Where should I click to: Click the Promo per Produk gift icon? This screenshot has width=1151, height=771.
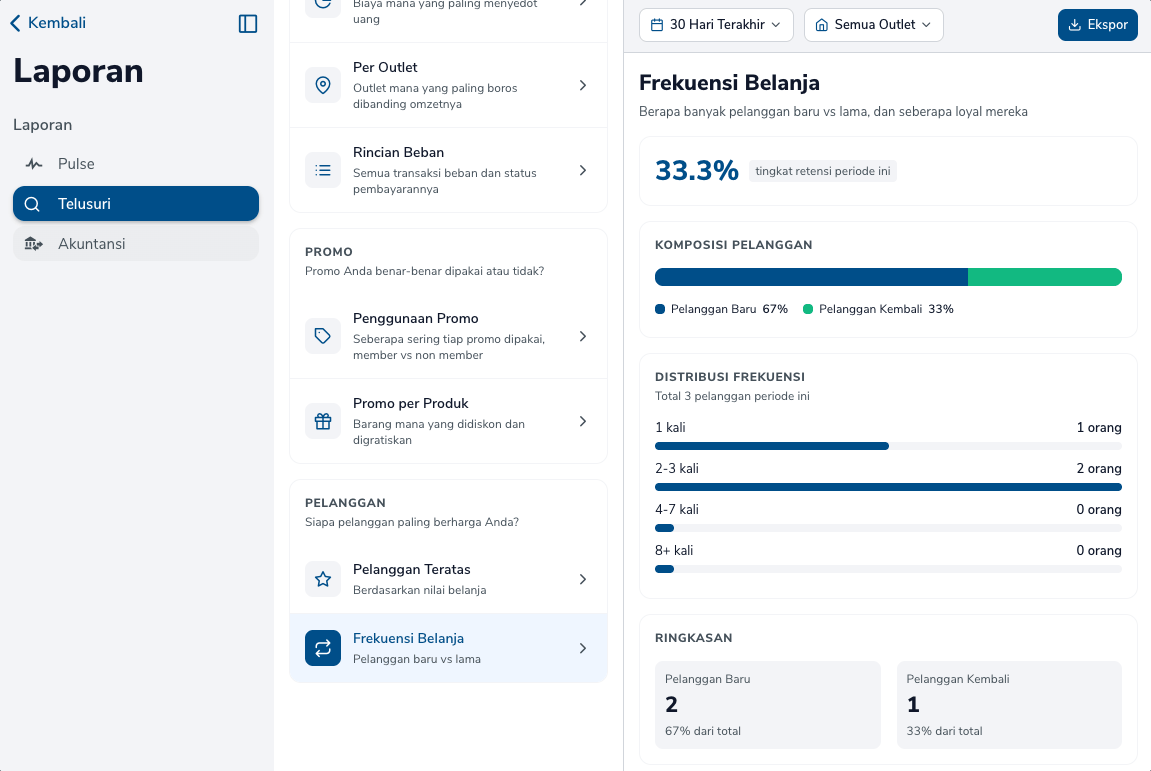point(323,421)
